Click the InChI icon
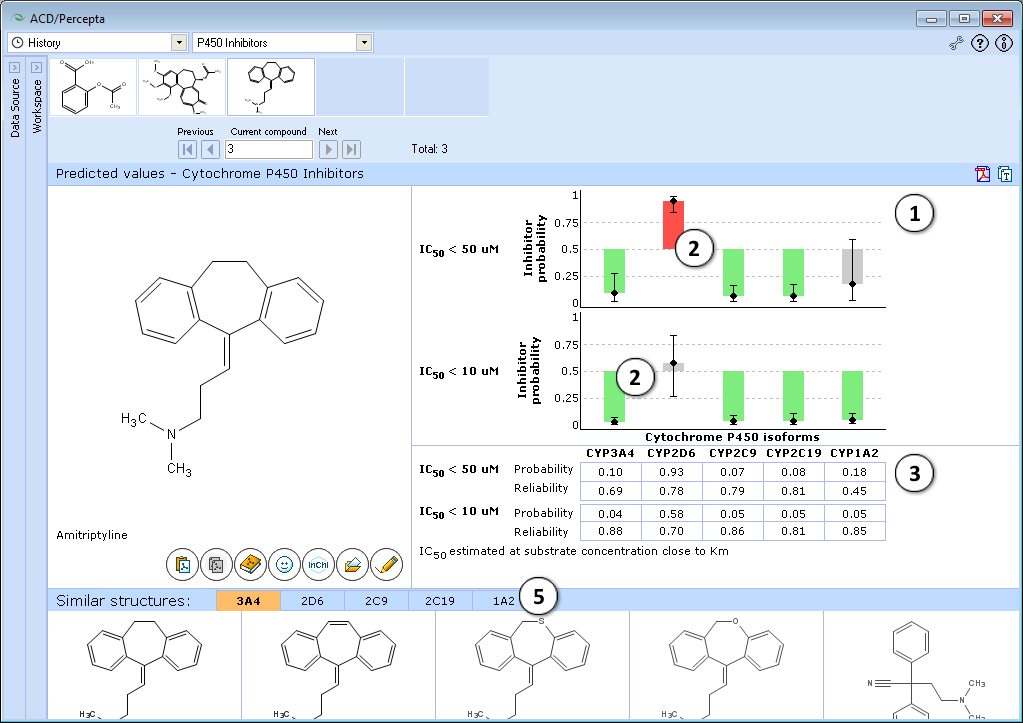Image resolution: width=1023 pixels, height=723 pixels. tap(318, 564)
